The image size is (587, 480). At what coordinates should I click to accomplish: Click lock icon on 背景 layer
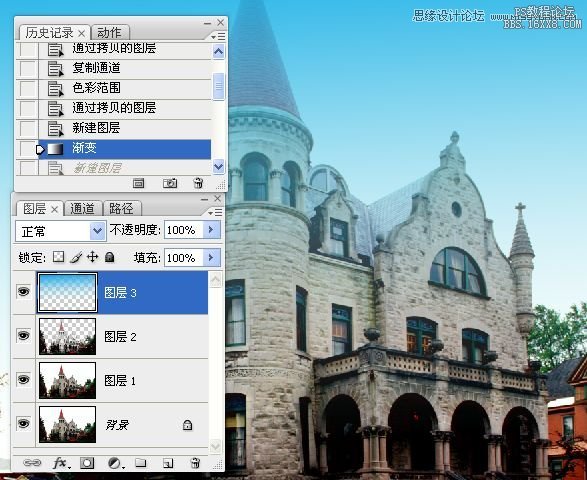(187, 425)
